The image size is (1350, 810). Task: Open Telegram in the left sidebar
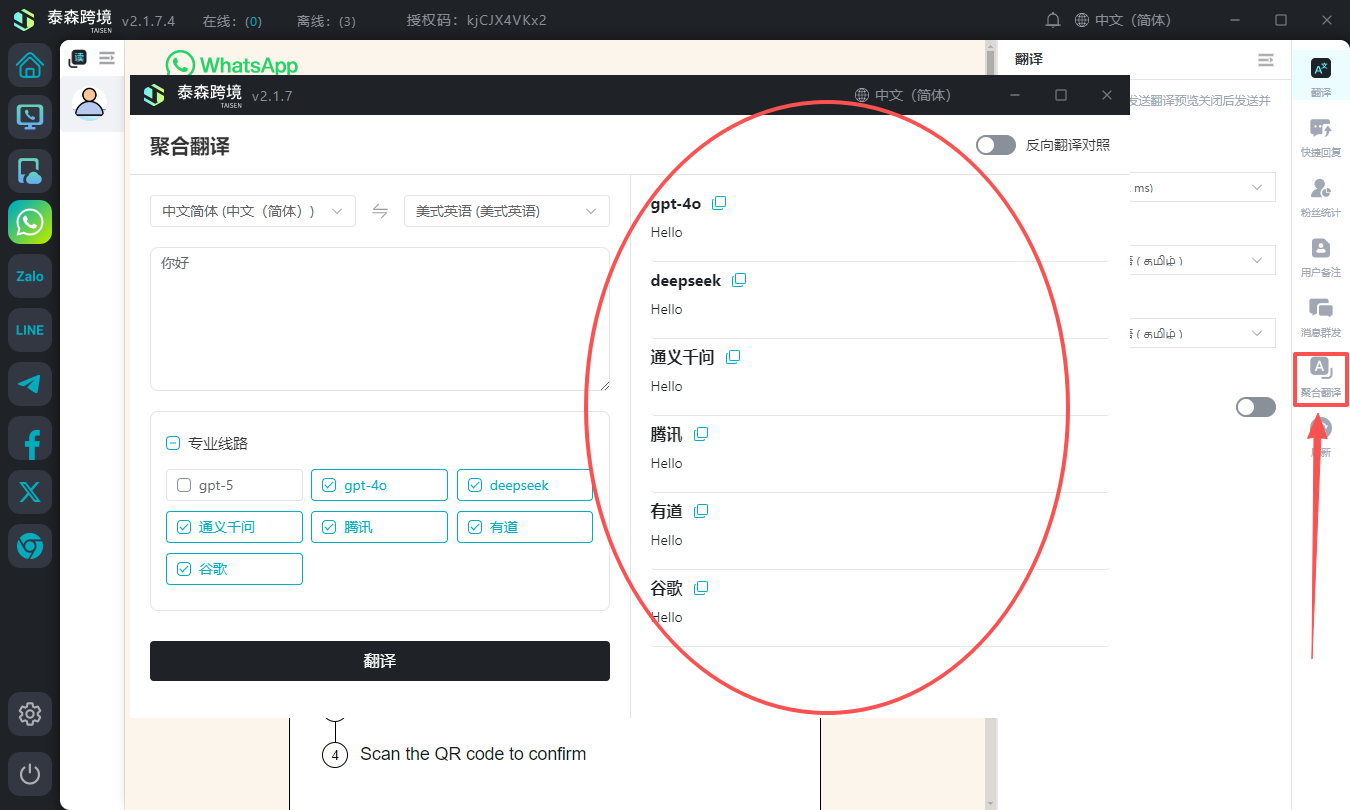pos(30,384)
